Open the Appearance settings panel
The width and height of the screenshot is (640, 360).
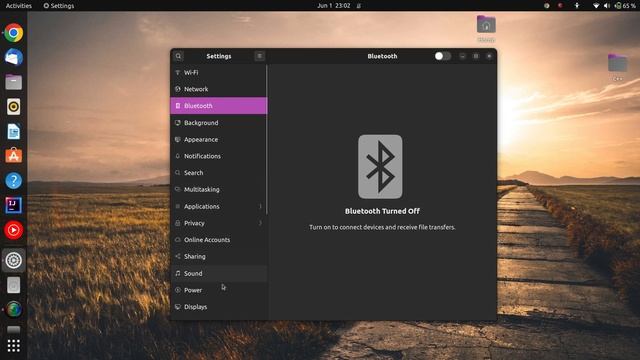pos(219,139)
